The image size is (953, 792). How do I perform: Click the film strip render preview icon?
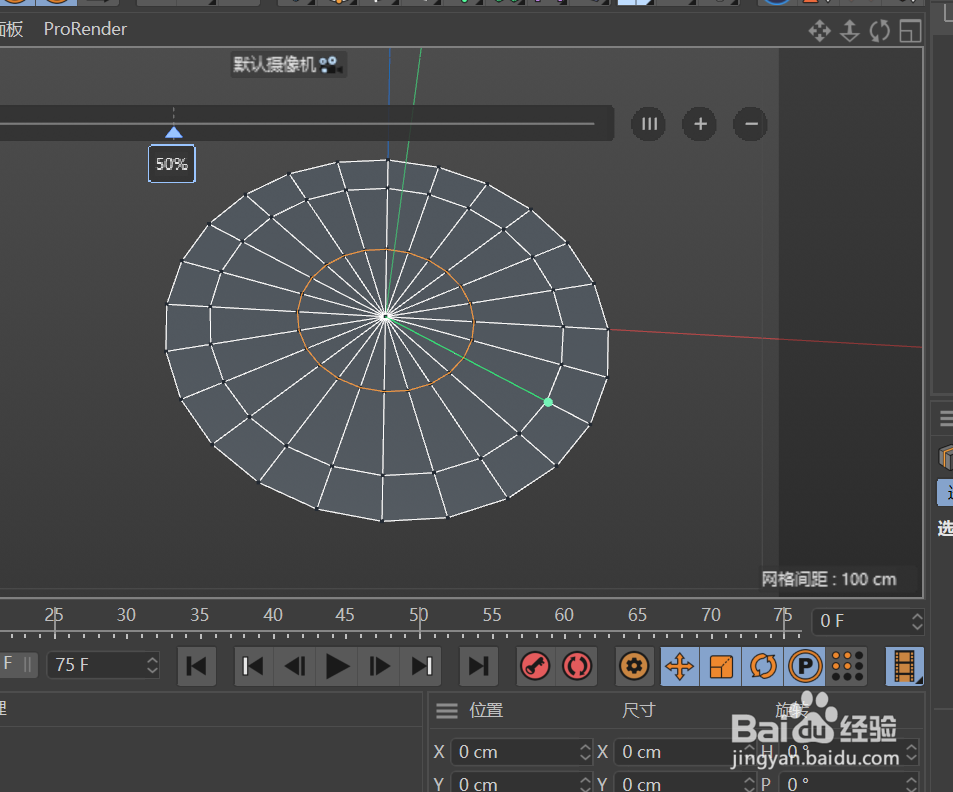pyautogui.click(x=905, y=666)
